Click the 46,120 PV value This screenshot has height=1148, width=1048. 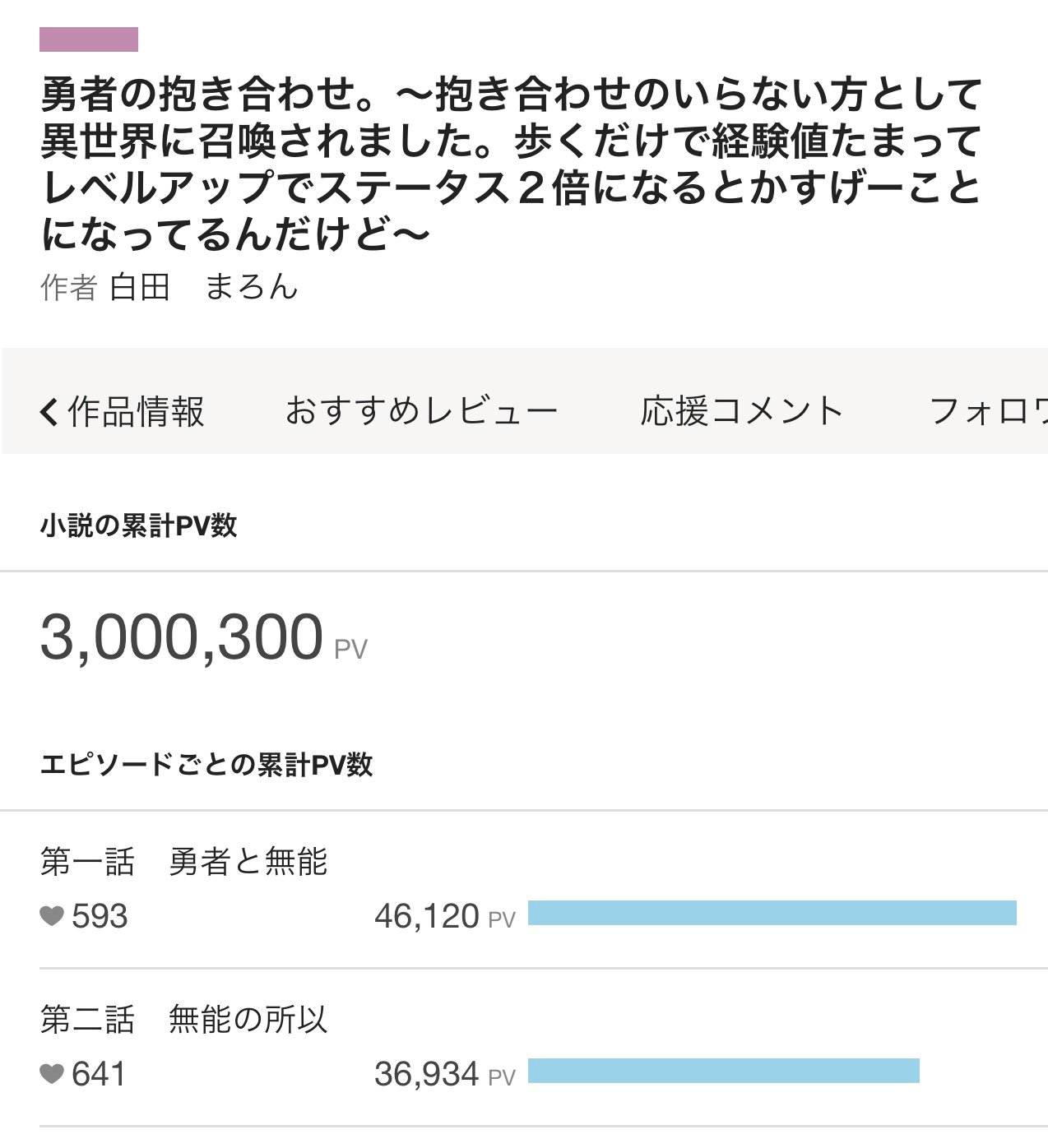(x=426, y=916)
